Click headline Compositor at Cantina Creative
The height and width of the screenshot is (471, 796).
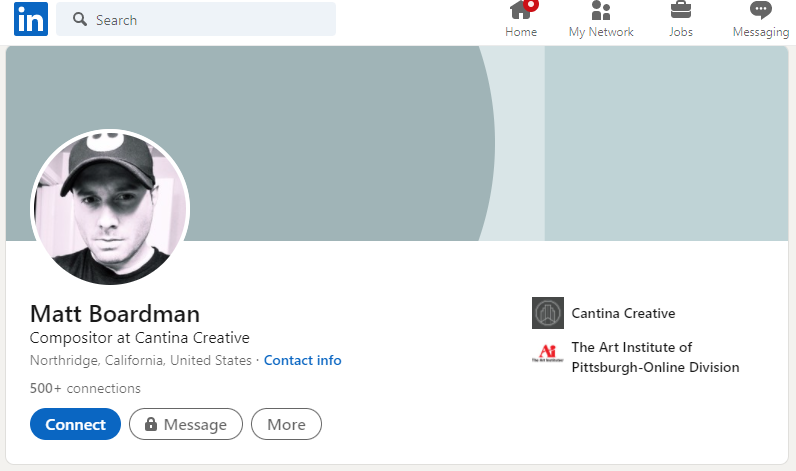click(140, 338)
